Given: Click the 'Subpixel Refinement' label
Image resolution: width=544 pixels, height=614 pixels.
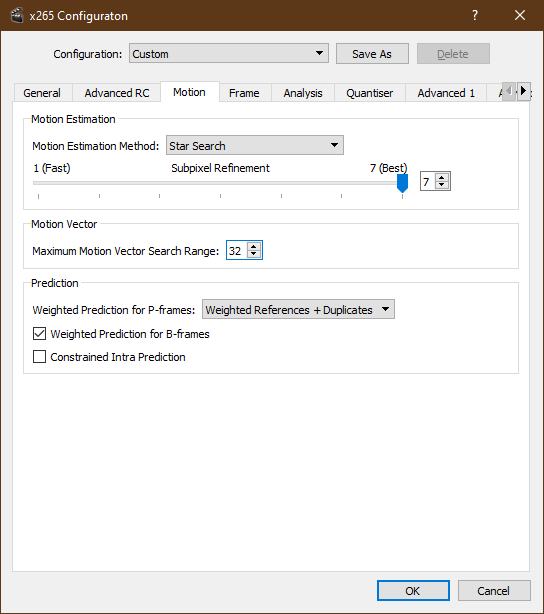Looking at the screenshot, I should coord(220,168).
